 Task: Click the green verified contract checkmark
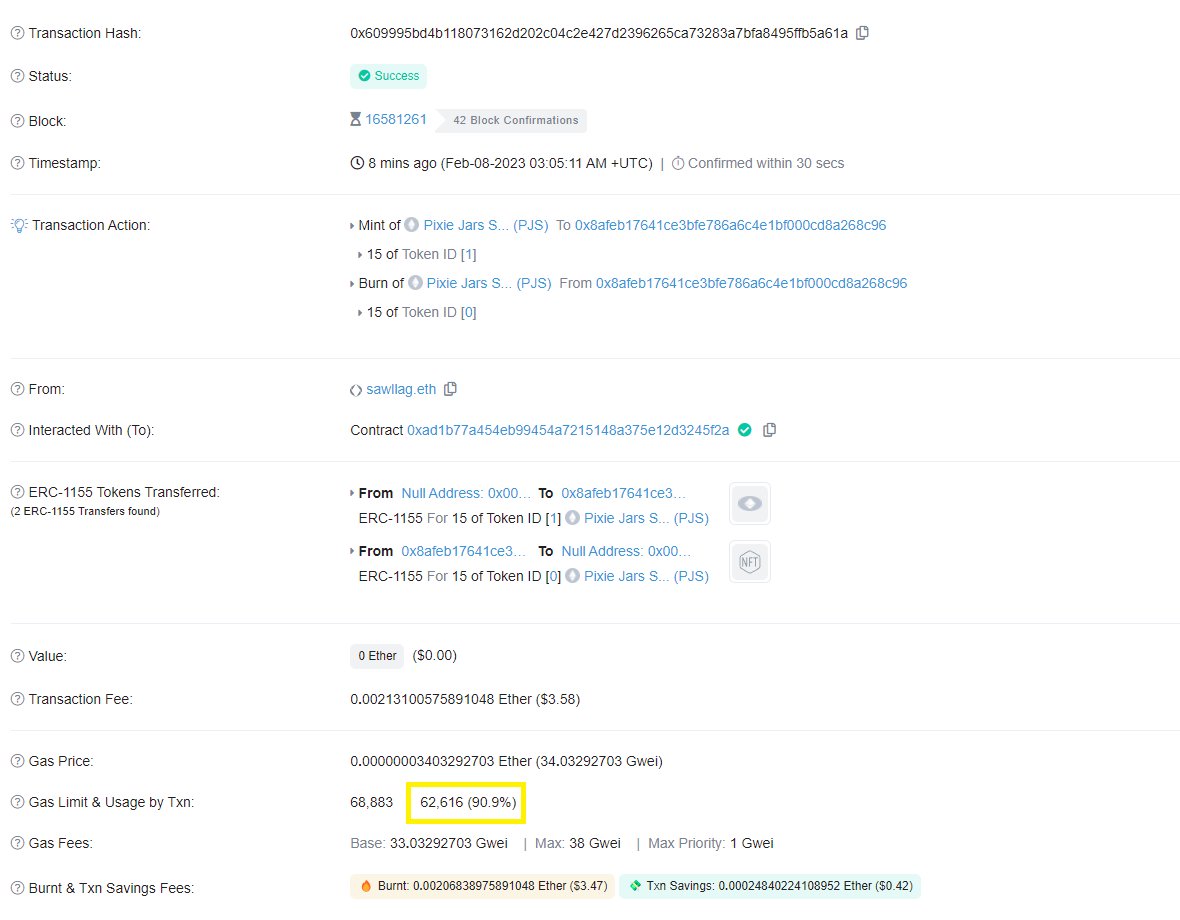click(x=744, y=430)
